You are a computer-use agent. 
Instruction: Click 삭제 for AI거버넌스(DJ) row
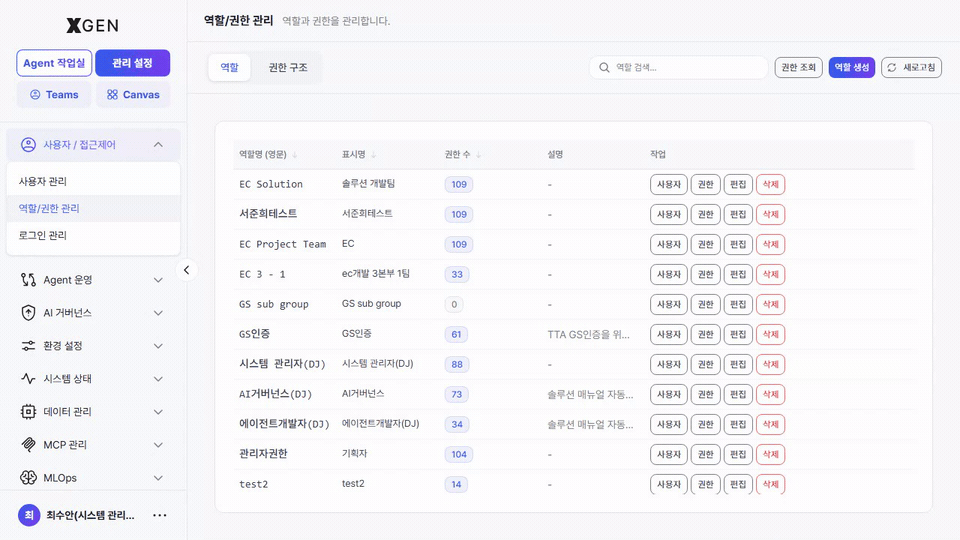point(770,394)
